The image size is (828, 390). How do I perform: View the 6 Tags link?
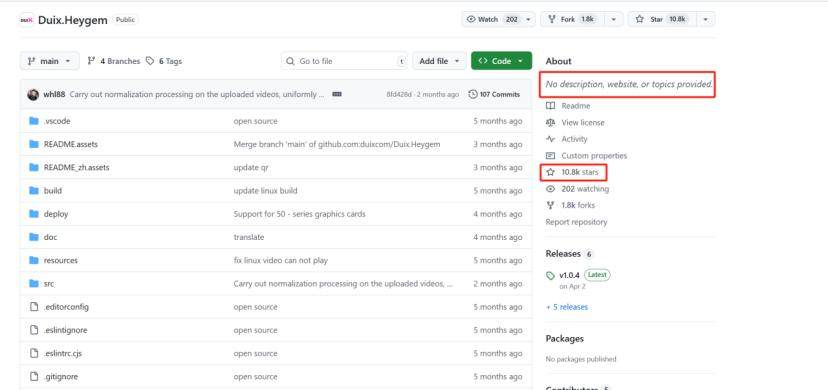point(164,61)
